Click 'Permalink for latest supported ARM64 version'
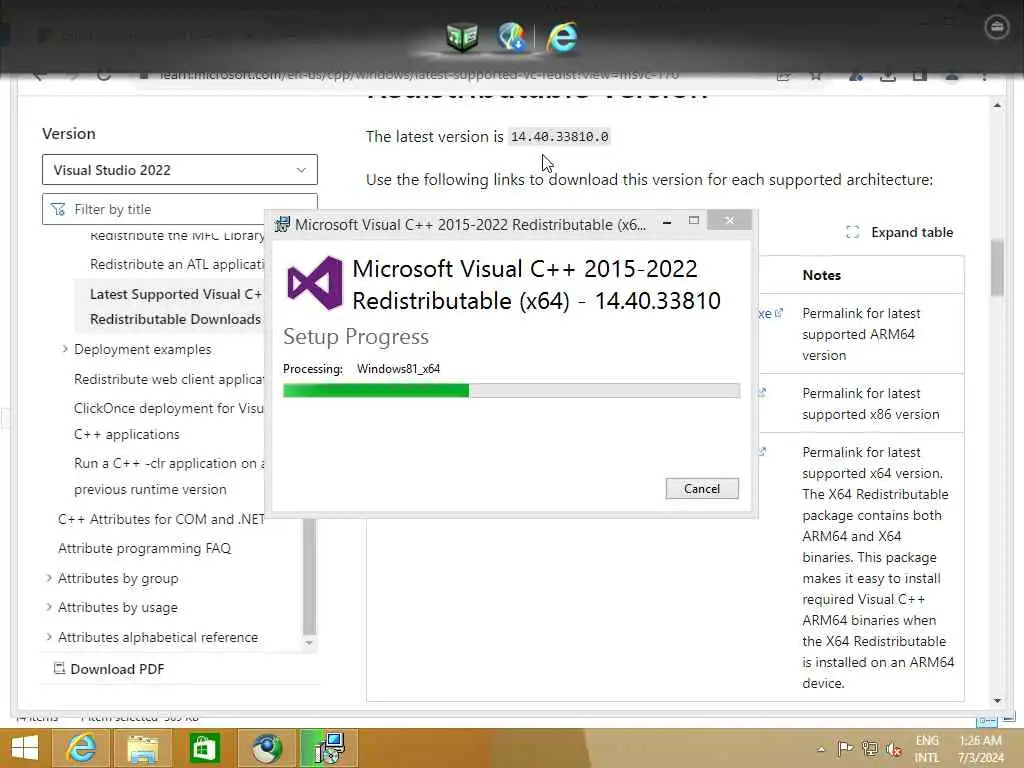The width and height of the screenshot is (1024, 768). 861,334
